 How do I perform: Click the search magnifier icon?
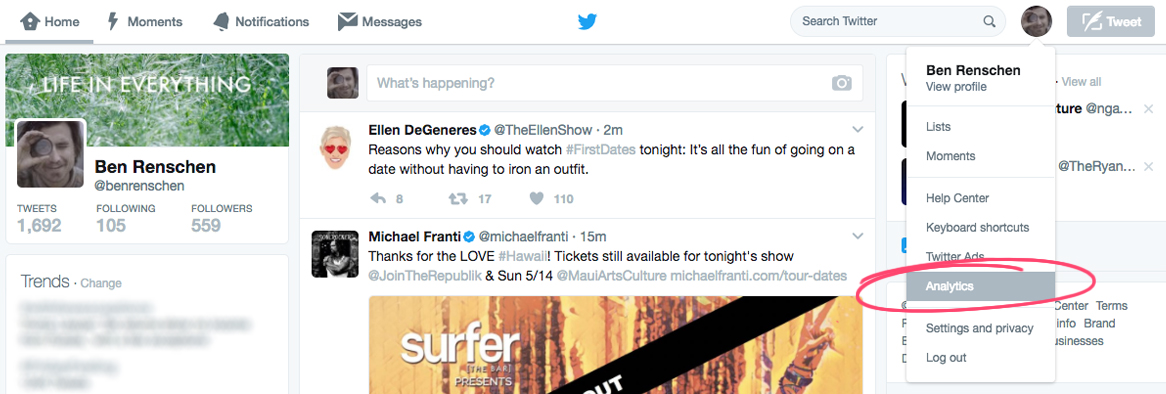tap(989, 22)
